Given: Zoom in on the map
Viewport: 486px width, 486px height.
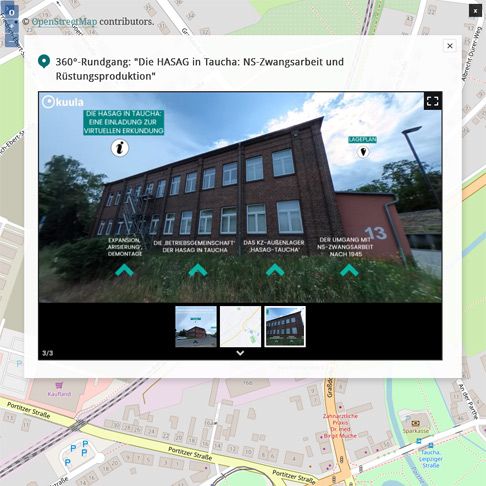Looking at the screenshot, I should pos(12,26).
